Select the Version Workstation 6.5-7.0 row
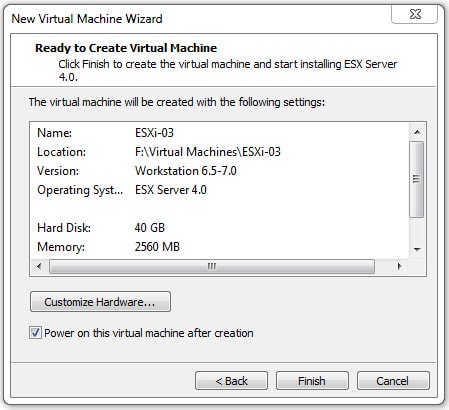The height and width of the screenshot is (410, 449). point(219,171)
